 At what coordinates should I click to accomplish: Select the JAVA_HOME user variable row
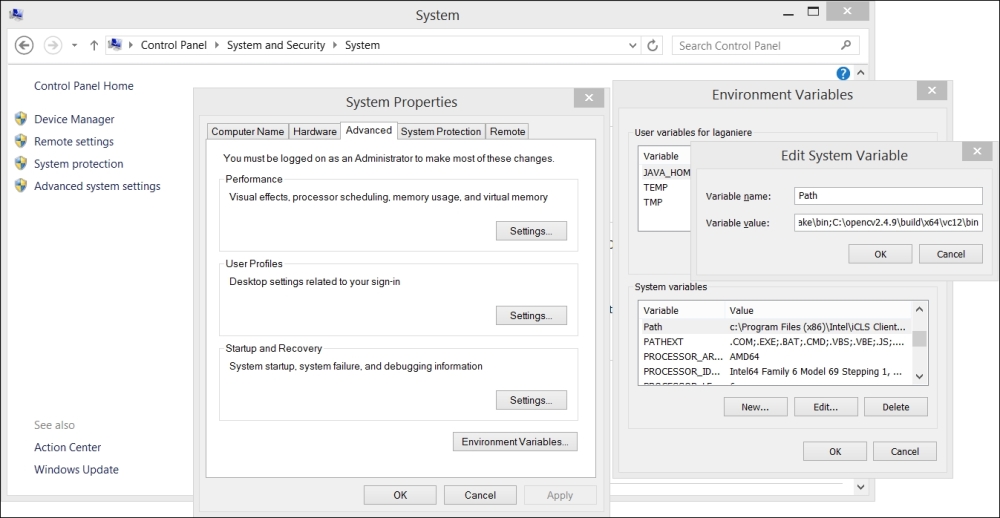click(x=665, y=172)
